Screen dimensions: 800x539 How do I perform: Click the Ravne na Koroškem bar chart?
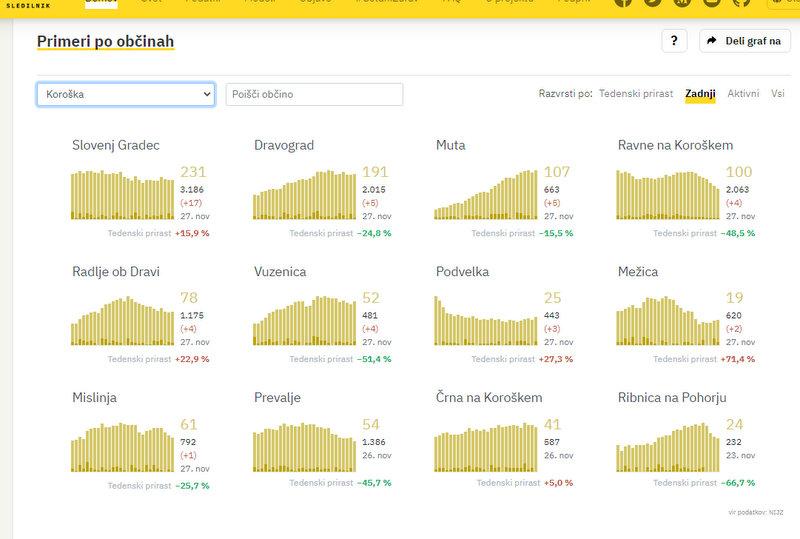[x=667, y=194]
